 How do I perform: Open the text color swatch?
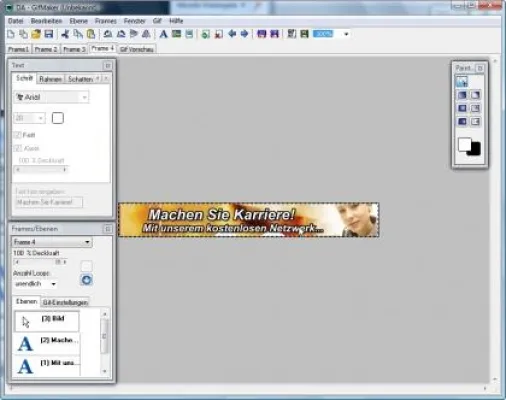[58, 118]
